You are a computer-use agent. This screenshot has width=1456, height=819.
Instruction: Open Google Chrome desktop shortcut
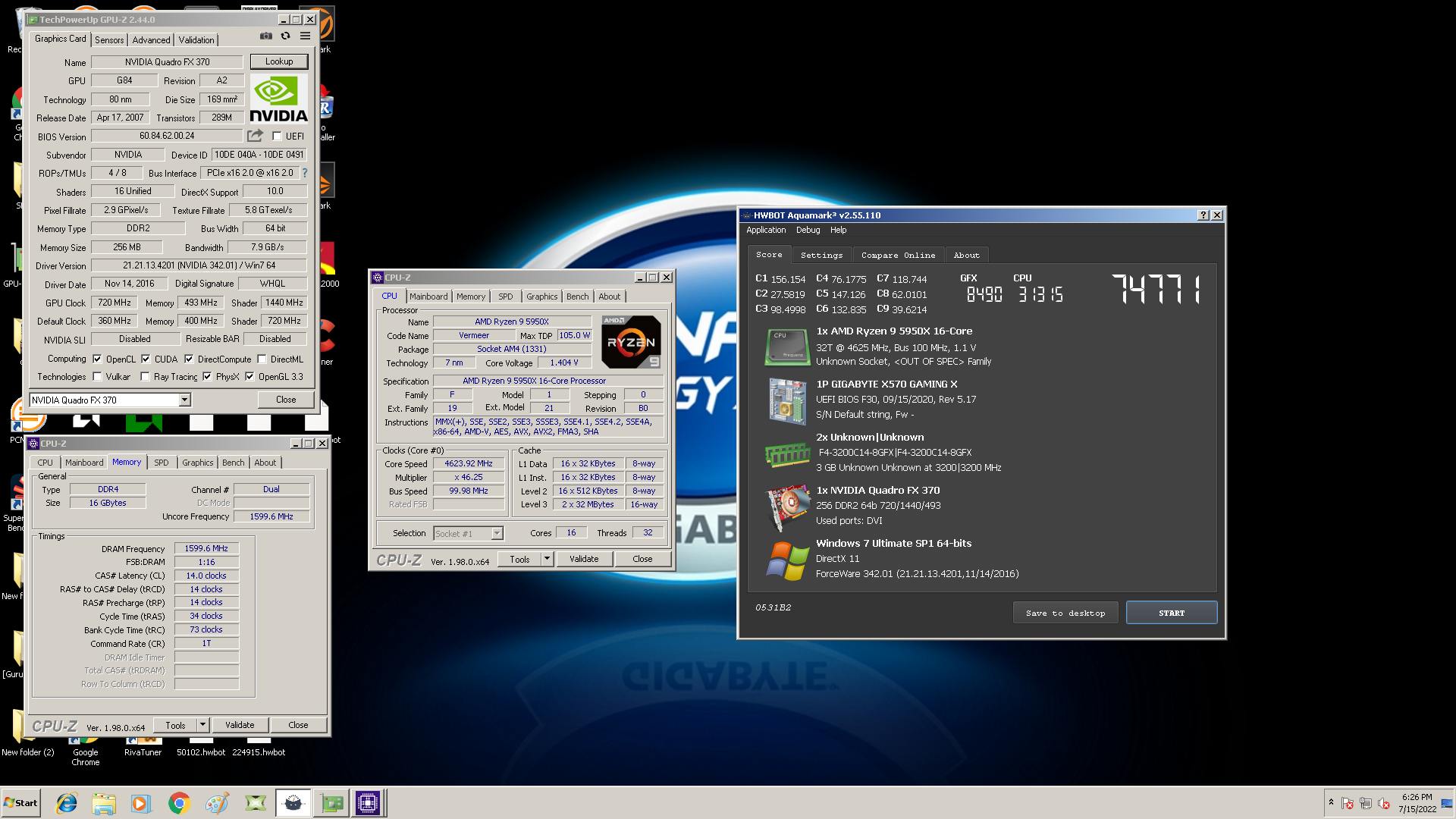pos(85,752)
